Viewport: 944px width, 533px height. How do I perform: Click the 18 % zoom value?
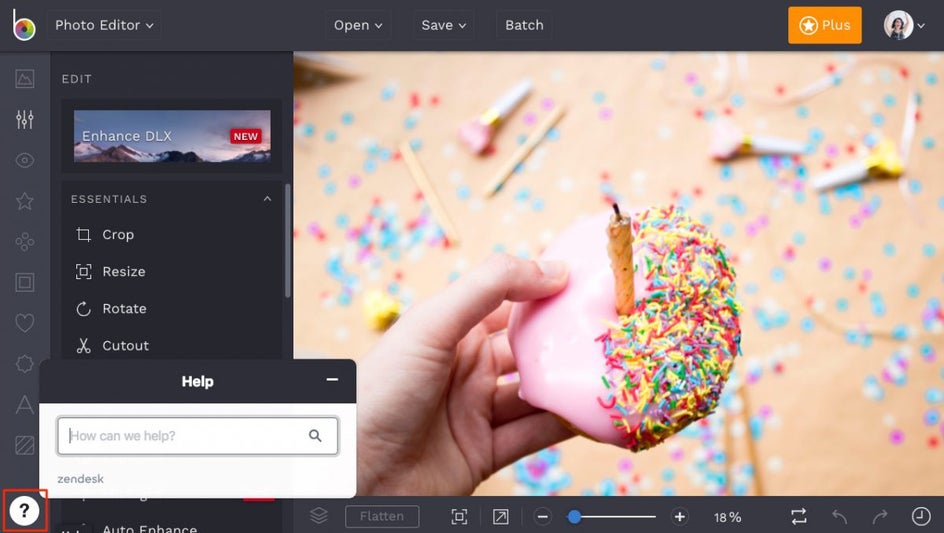[x=727, y=517]
